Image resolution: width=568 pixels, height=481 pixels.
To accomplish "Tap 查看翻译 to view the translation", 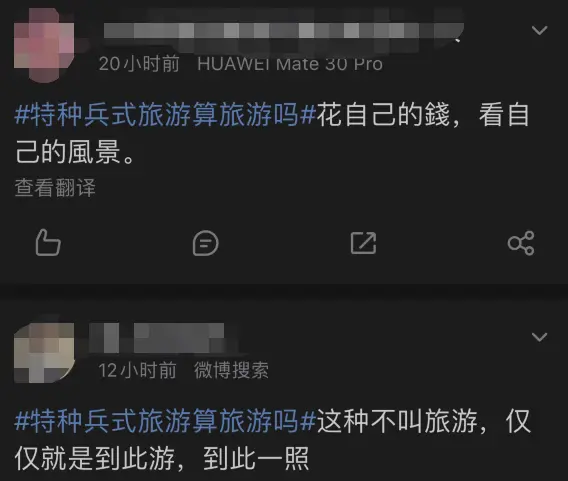I will tap(55, 188).
